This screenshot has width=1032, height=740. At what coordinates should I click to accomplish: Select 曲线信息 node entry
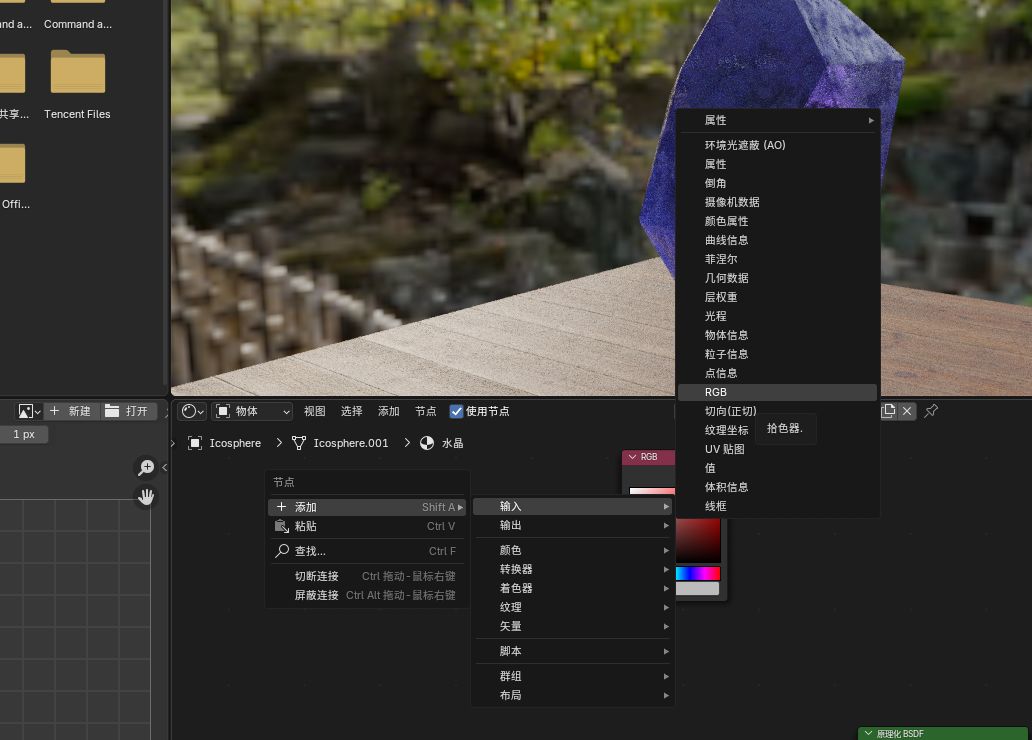[x=777, y=240]
